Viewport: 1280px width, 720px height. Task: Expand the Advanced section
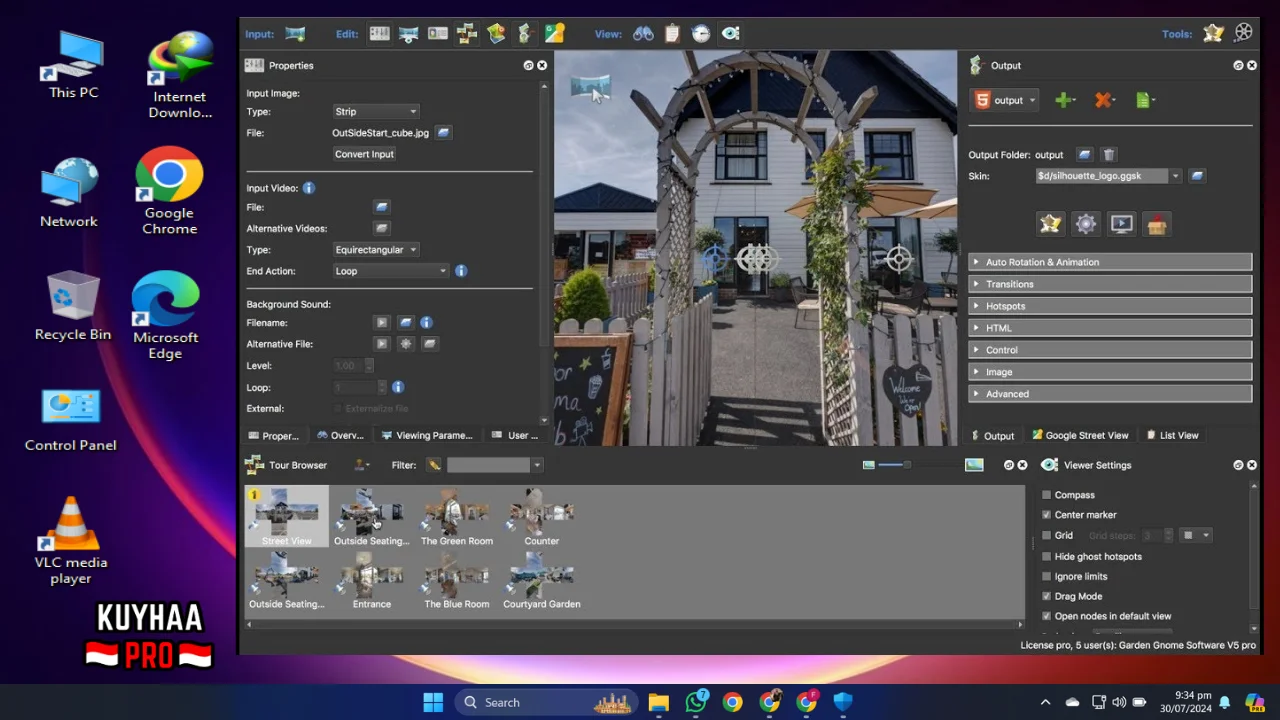(x=1110, y=394)
